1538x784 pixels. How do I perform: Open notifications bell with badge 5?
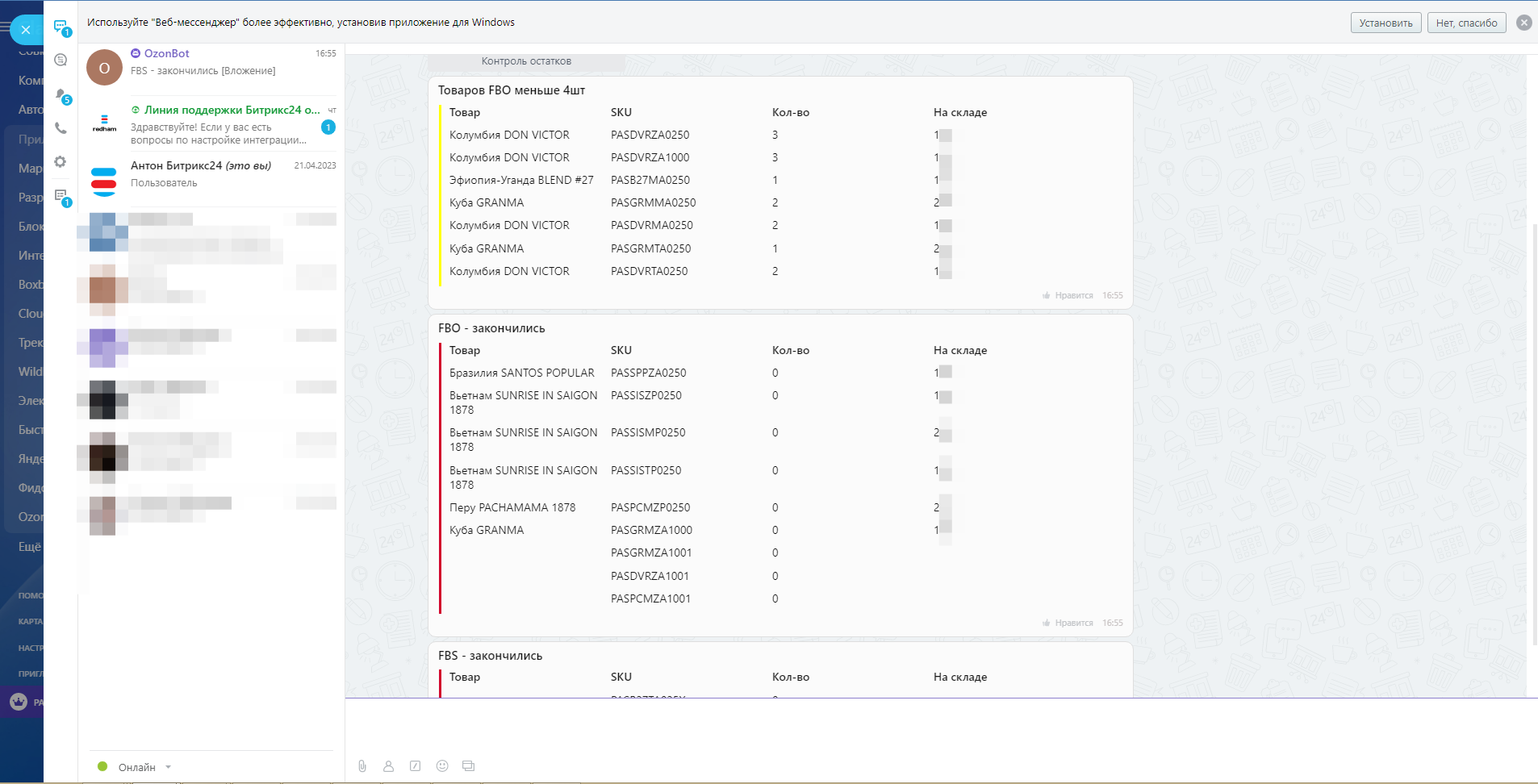tap(61, 94)
